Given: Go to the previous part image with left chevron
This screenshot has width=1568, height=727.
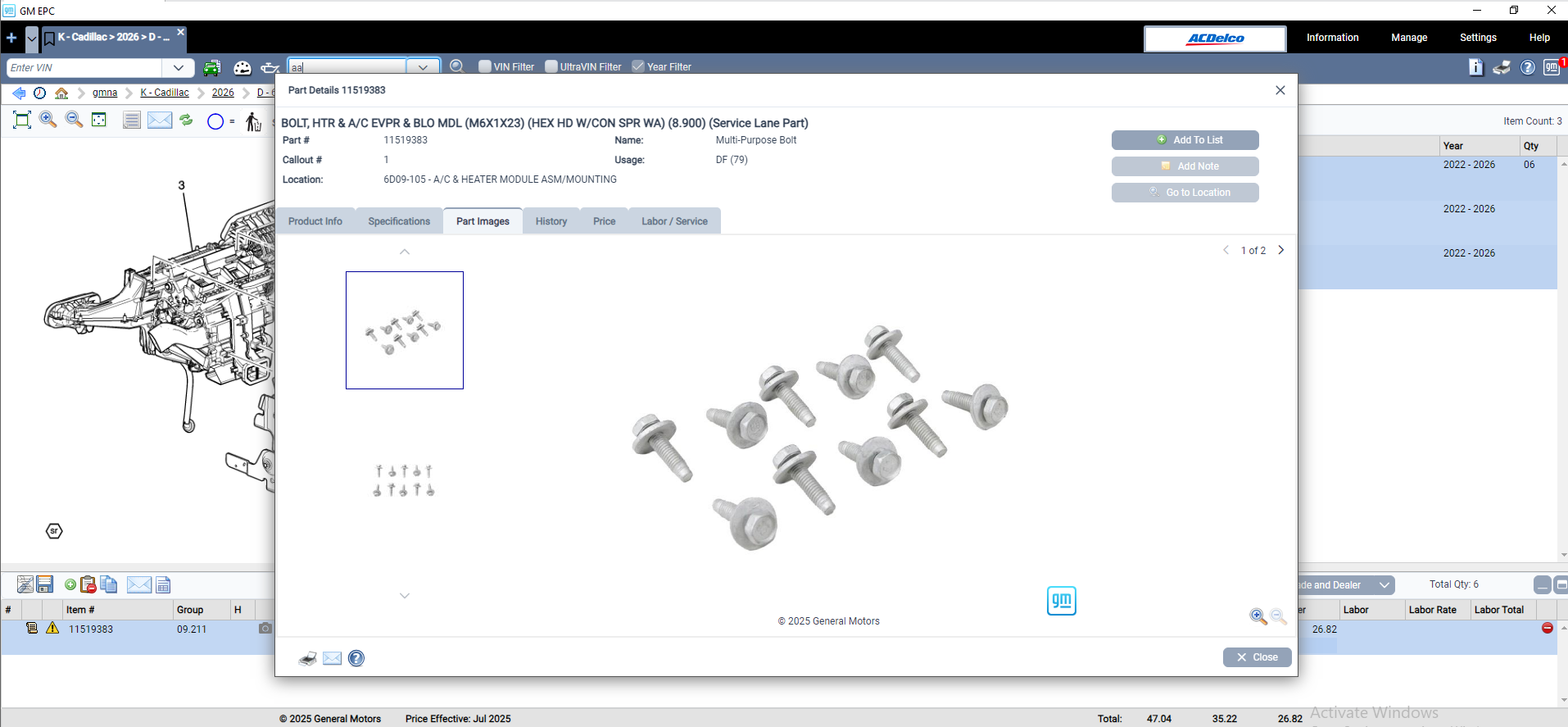Looking at the screenshot, I should pos(1226,250).
